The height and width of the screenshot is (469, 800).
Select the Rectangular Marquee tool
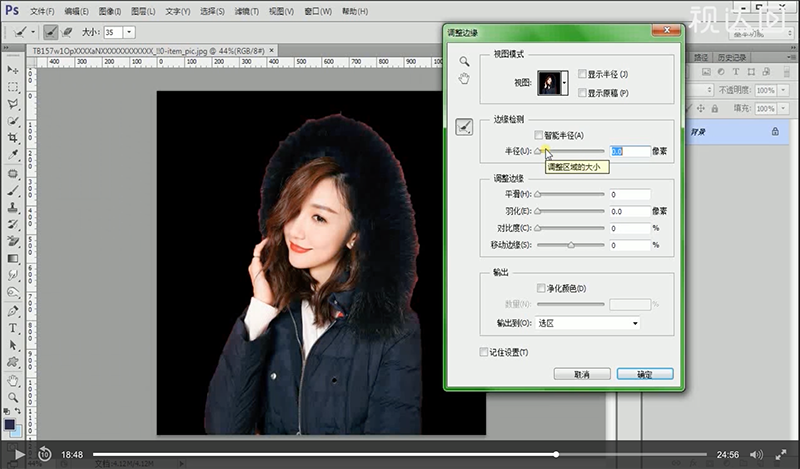[13, 87]
